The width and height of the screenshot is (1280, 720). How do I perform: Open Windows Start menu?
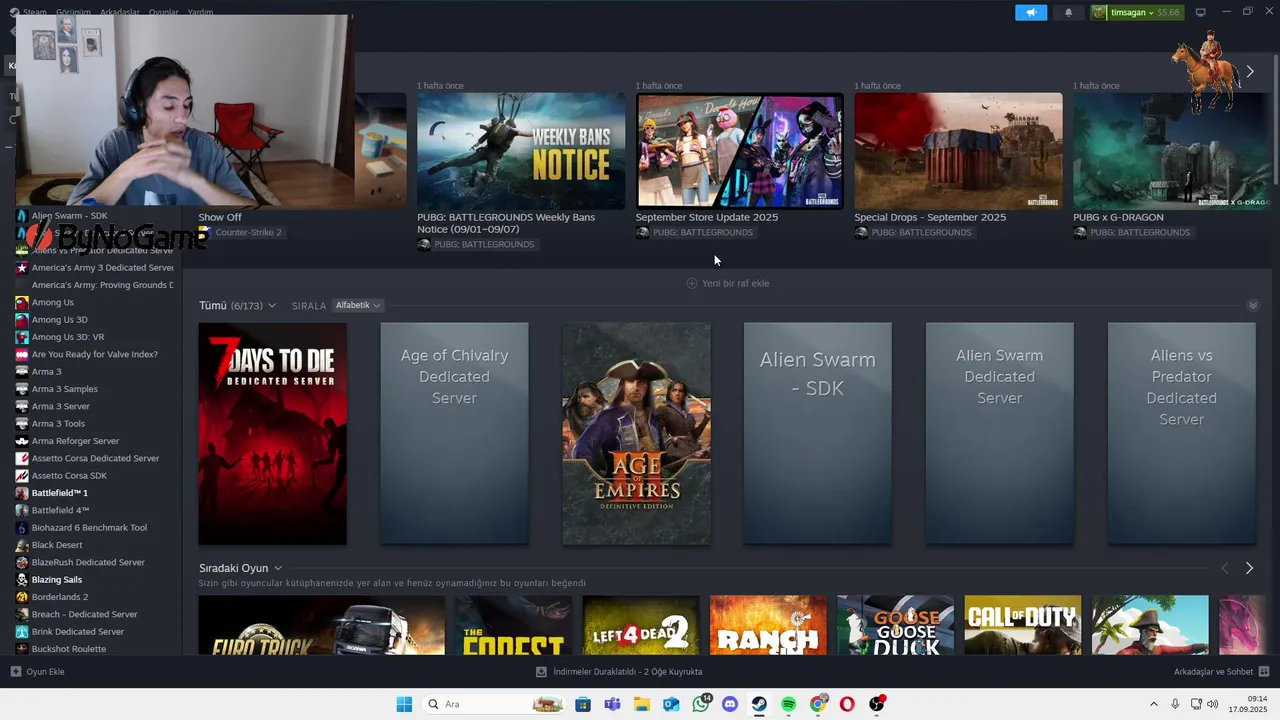(x=404, y=704)
